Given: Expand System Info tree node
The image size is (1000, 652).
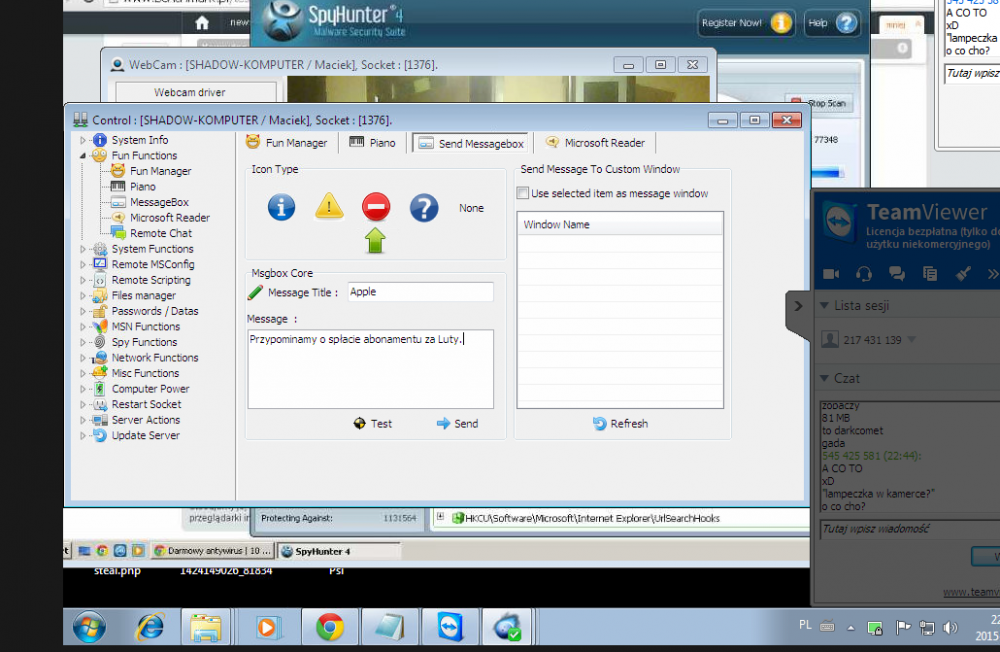Looking at the screenshot, I should coord(83,140).
